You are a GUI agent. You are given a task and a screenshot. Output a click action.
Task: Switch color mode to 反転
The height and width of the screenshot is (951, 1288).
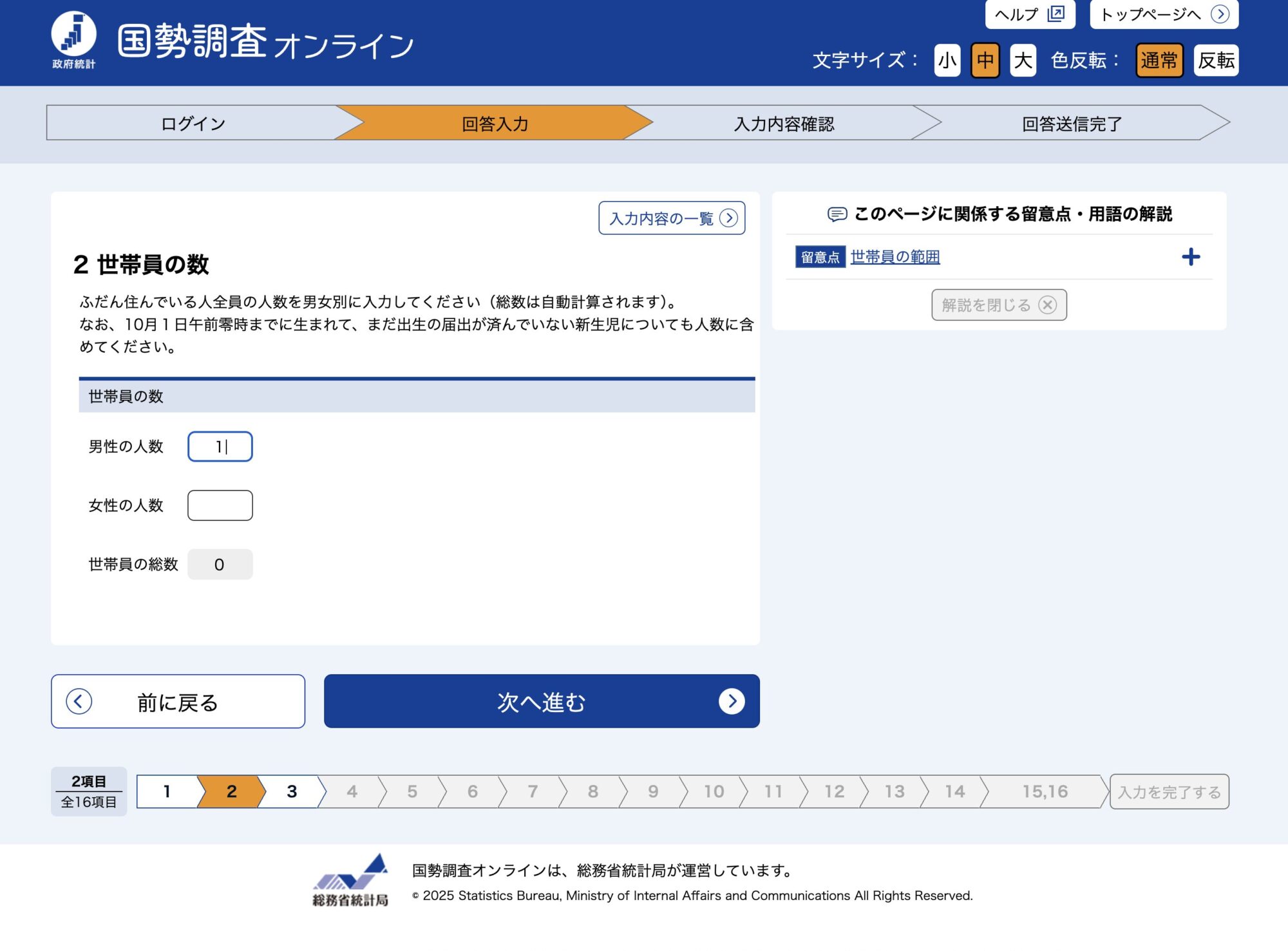point(1216,61)
